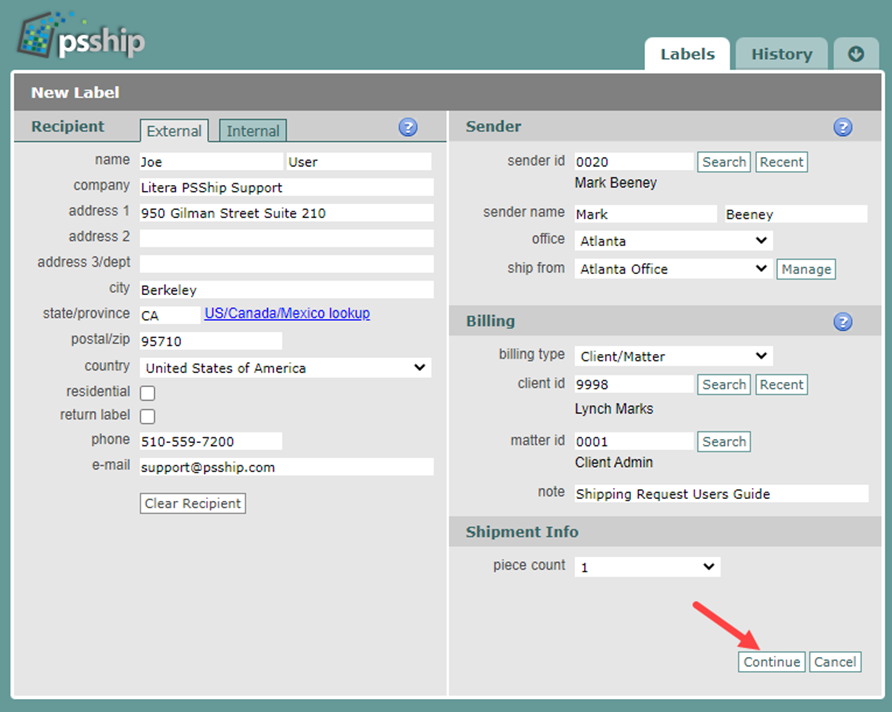Viewport: 892px width, 712px height.
Task: Open the office dropdown showing Atlanta
Action: [672, 240]
